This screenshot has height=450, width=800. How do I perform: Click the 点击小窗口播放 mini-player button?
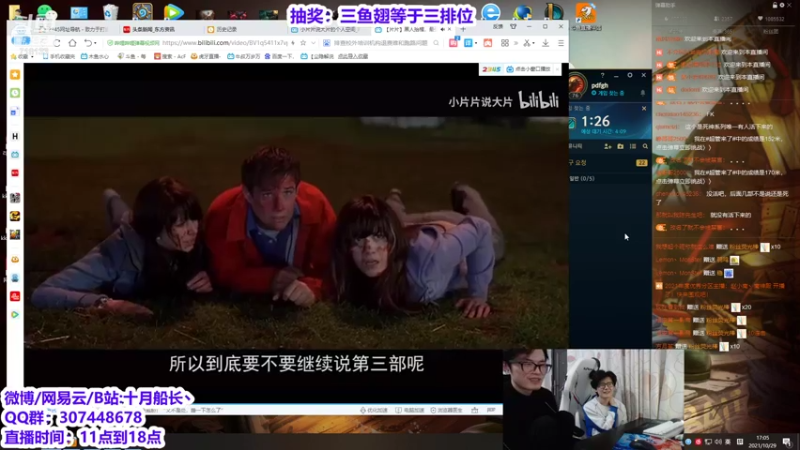click(x=528, y=69)
